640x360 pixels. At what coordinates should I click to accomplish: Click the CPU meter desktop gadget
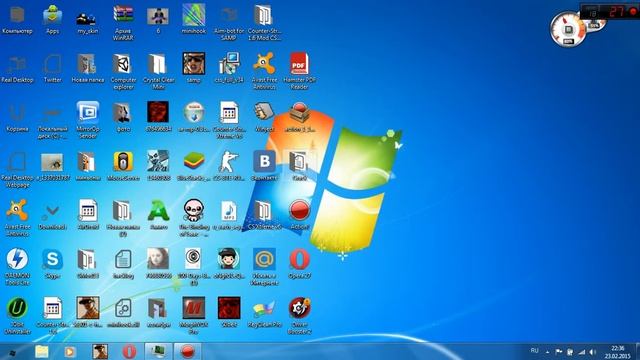coord(568,30)
